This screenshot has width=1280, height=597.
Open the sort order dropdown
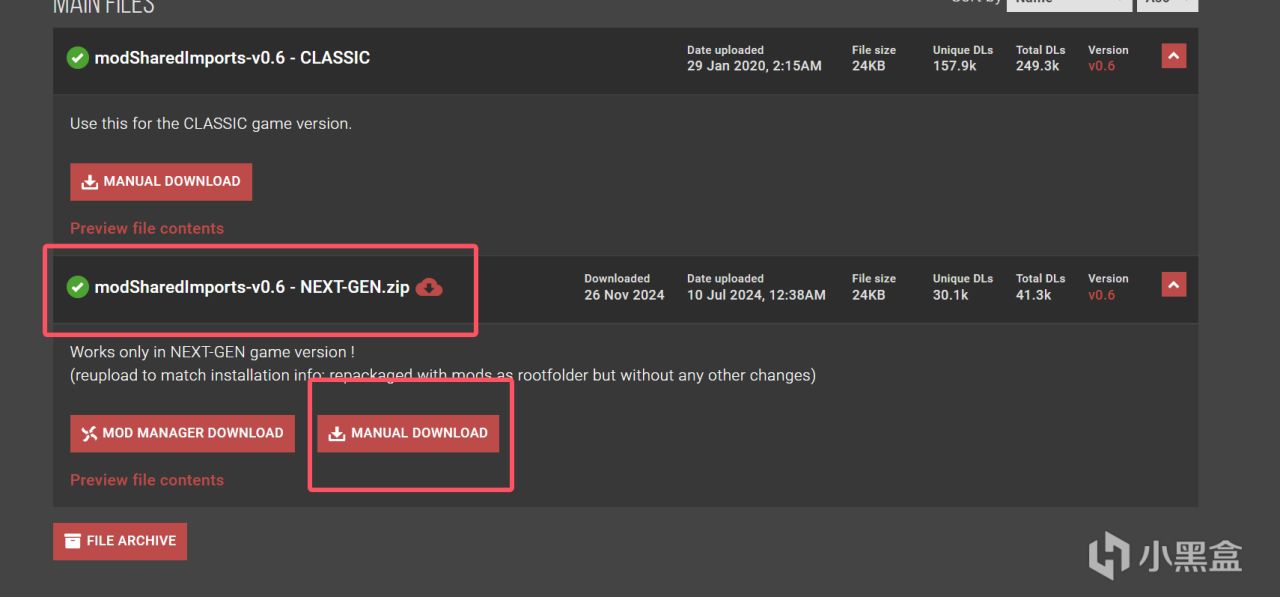point(1167,3)
